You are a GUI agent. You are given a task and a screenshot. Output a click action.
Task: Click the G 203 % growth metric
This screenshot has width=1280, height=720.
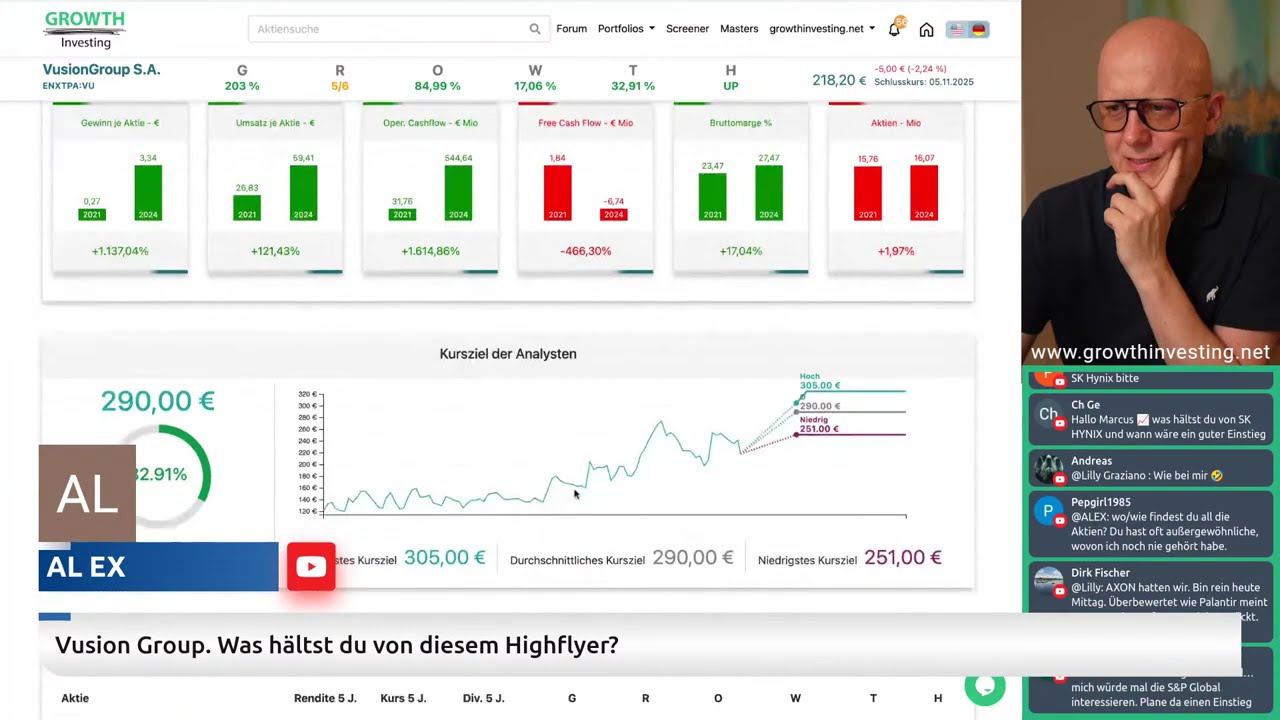coord(242,78)
